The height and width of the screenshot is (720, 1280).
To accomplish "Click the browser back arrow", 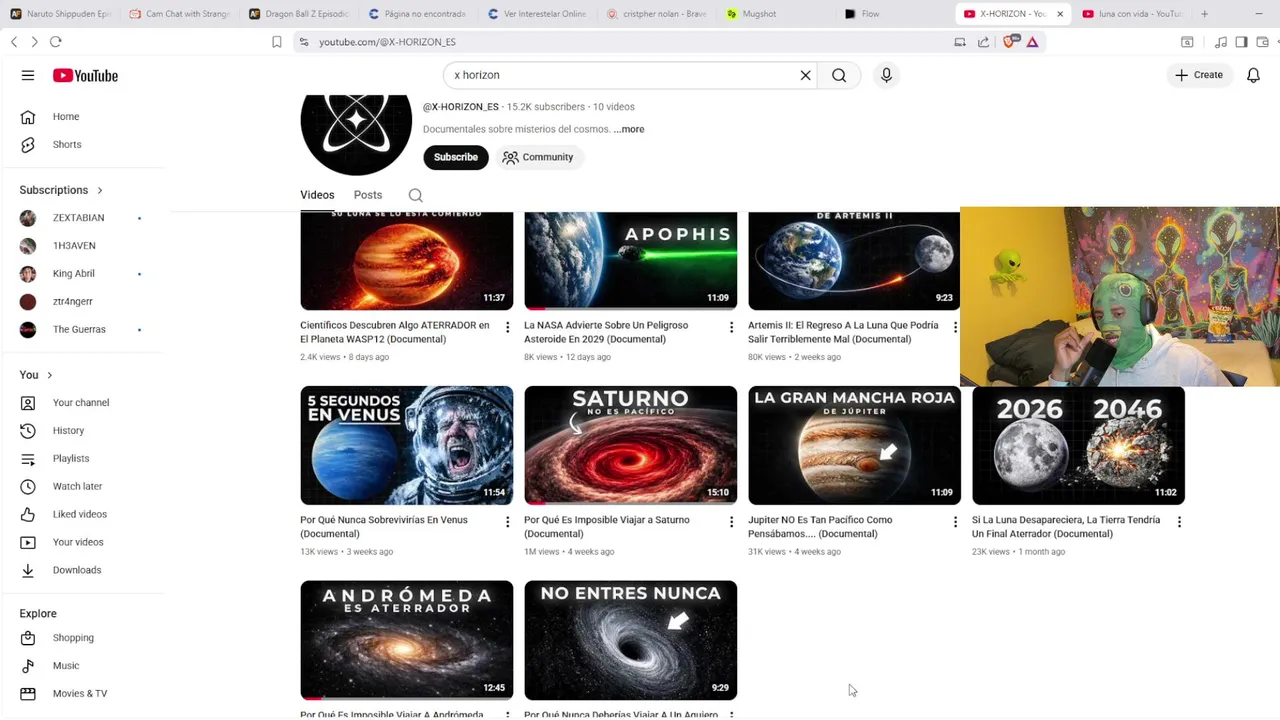I will click(14, 42).
